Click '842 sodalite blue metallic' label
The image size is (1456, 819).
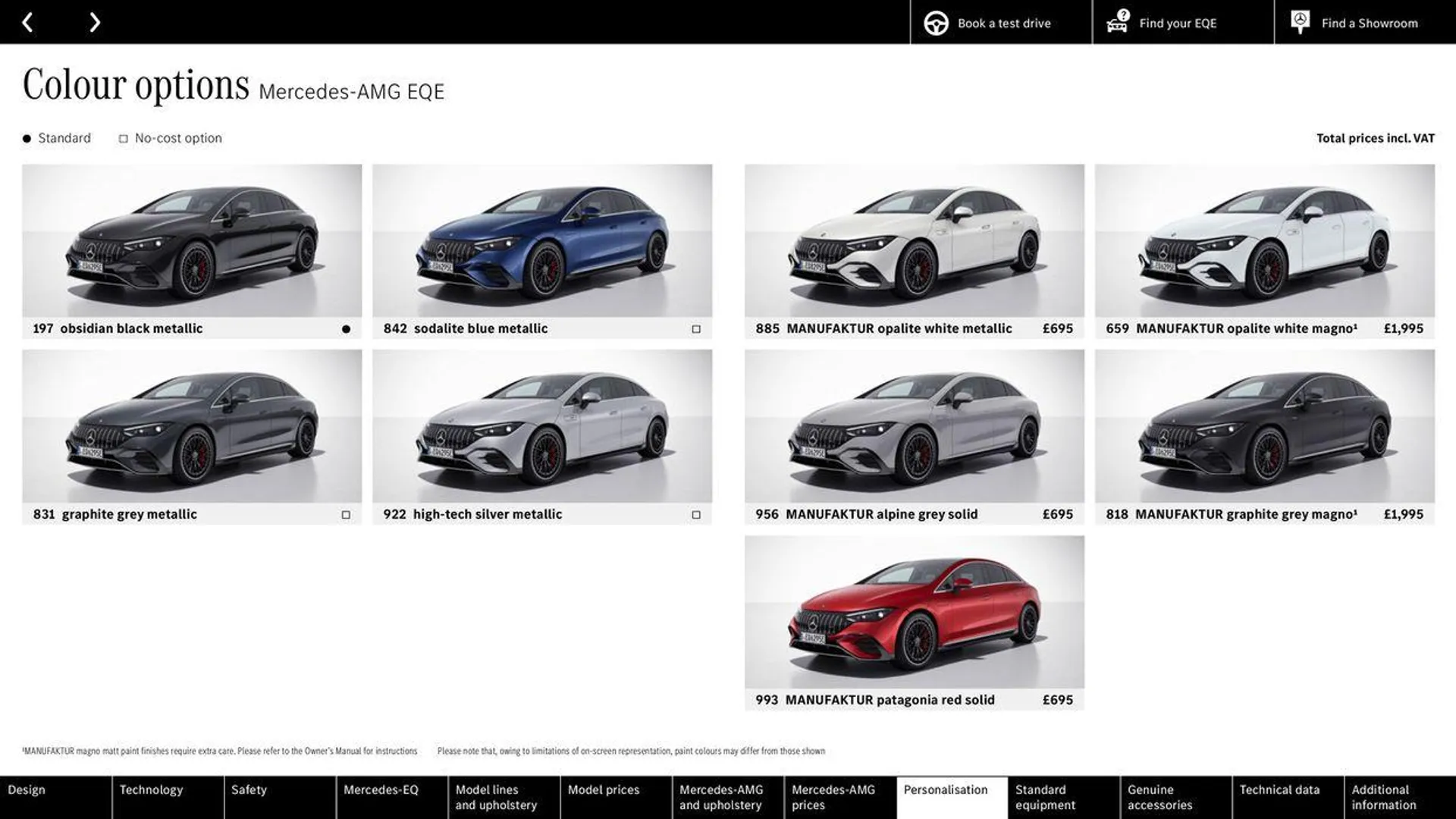(466, 328)
